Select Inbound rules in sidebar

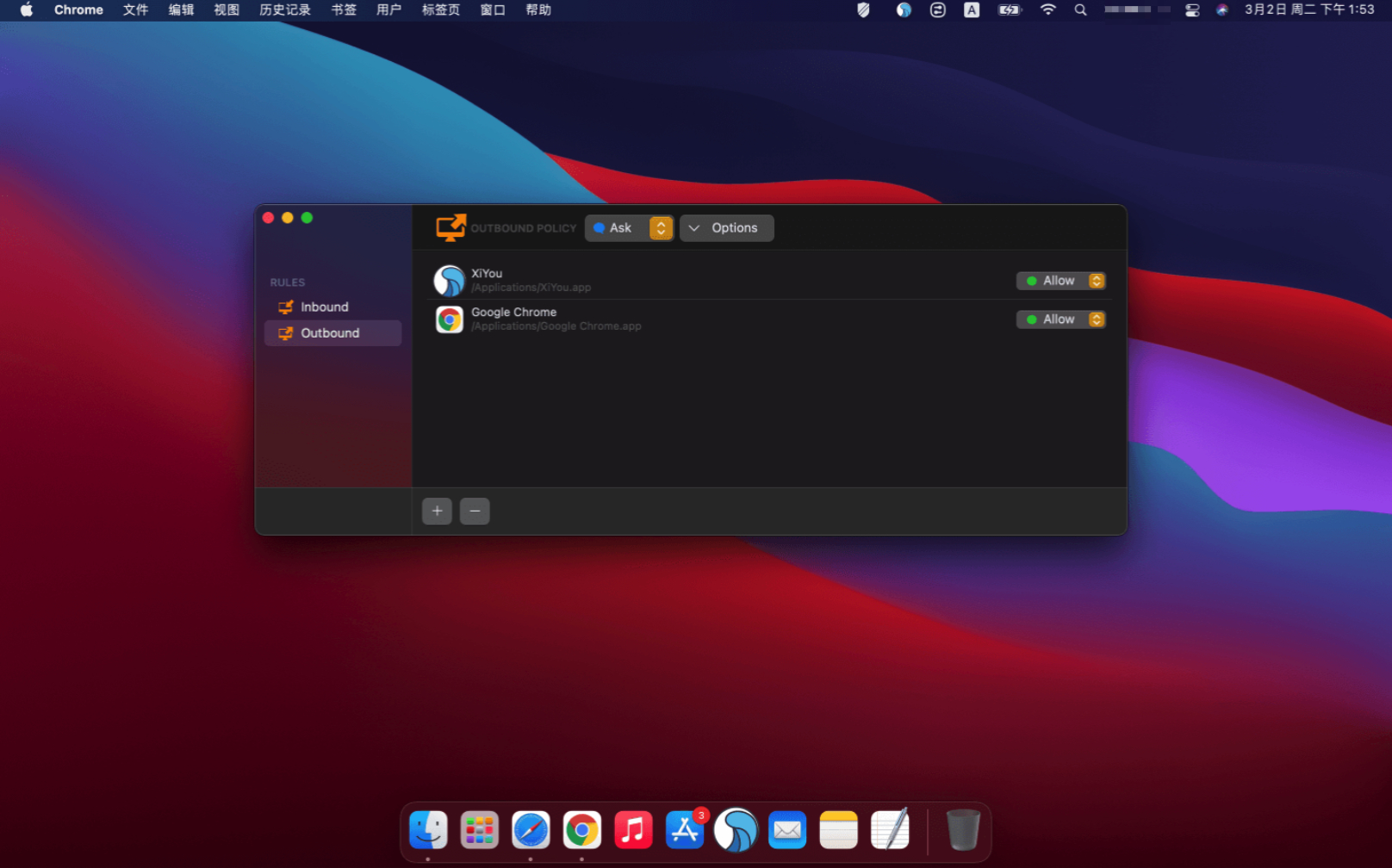tap(324, 307)
